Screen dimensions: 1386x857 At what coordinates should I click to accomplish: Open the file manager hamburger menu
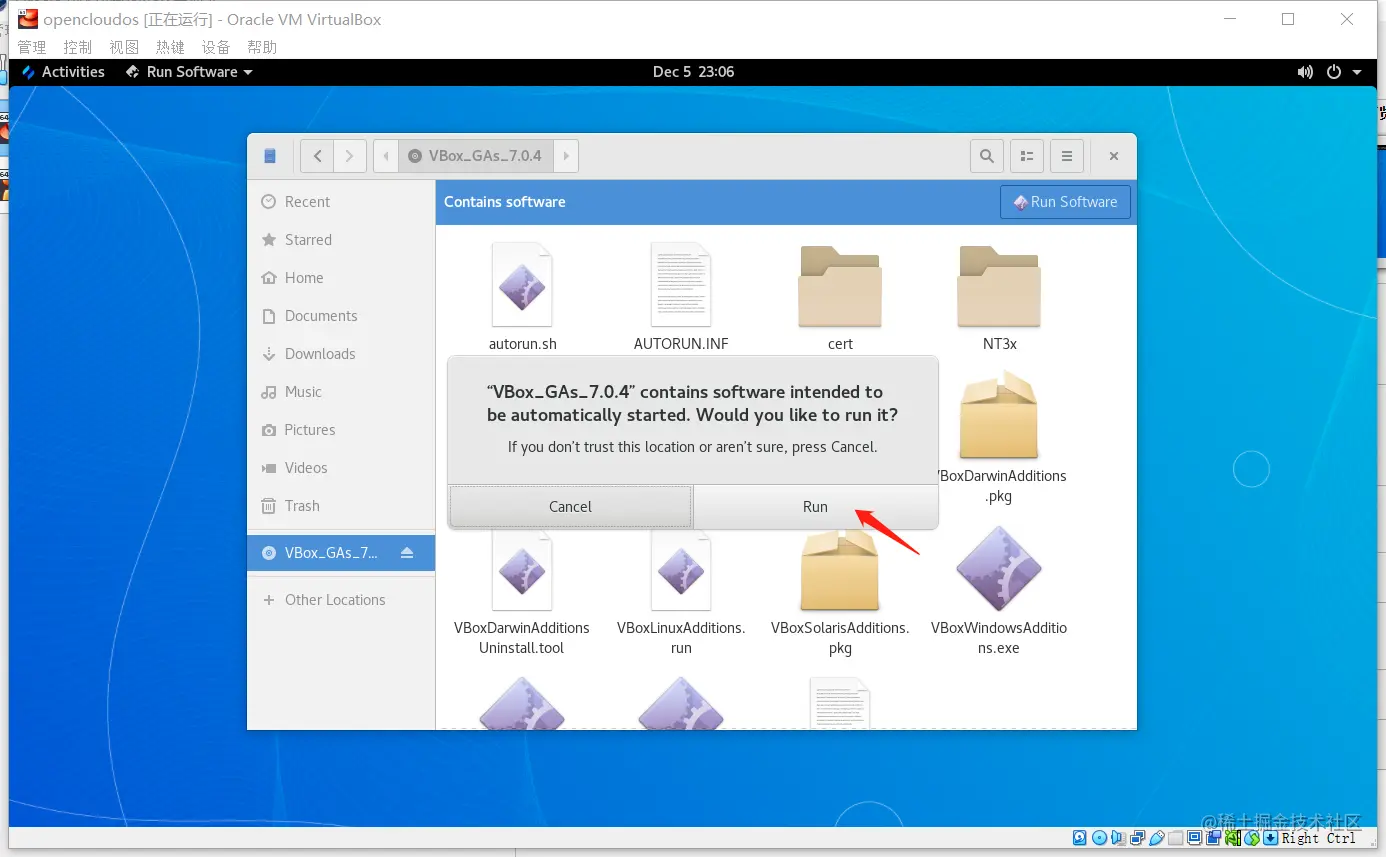pos(1067,156)
